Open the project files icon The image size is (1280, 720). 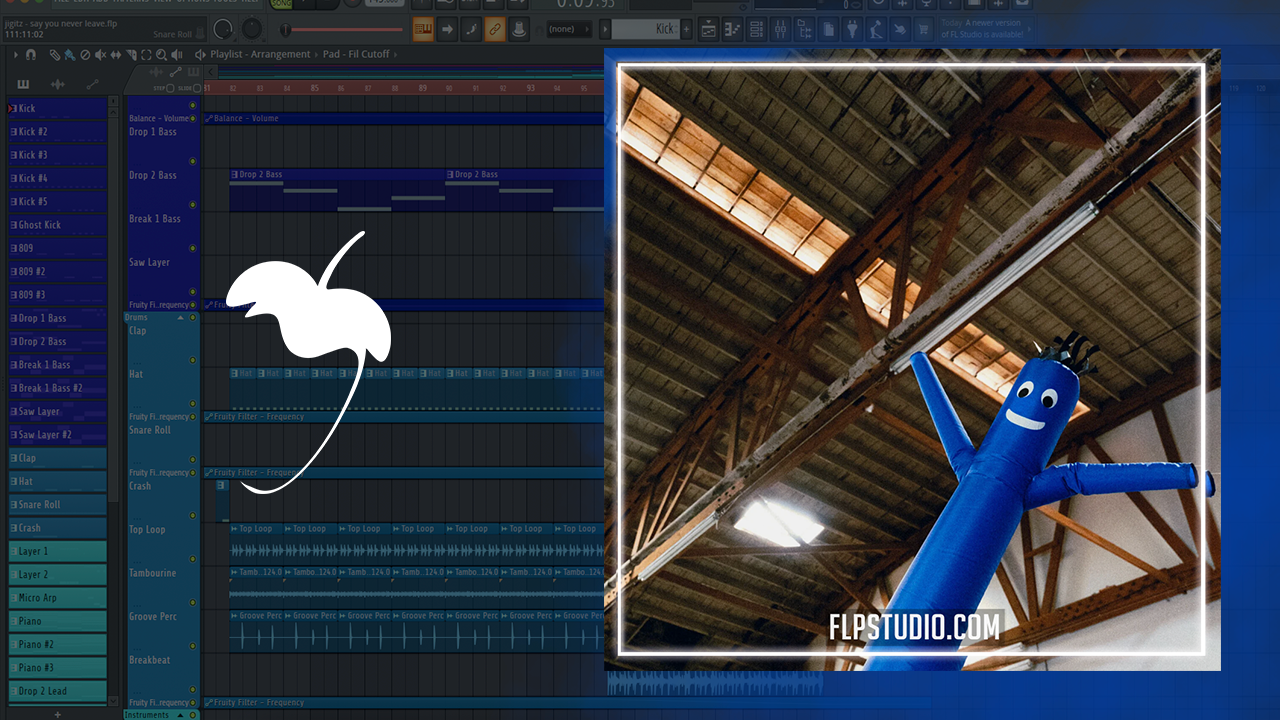click(829, 29)
